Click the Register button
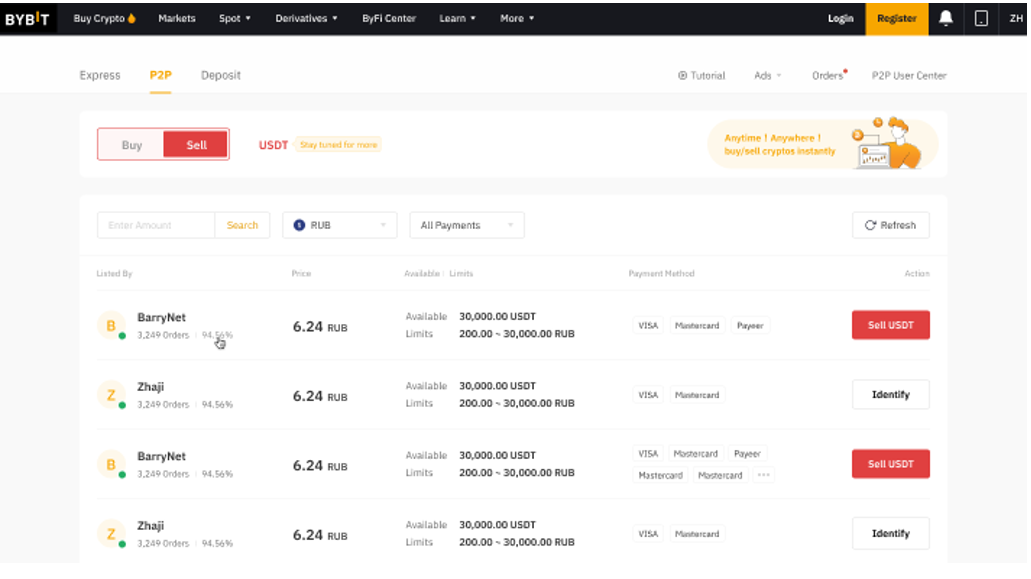The width and height of the screenshot is (1031, 579). tap(896, 18)
